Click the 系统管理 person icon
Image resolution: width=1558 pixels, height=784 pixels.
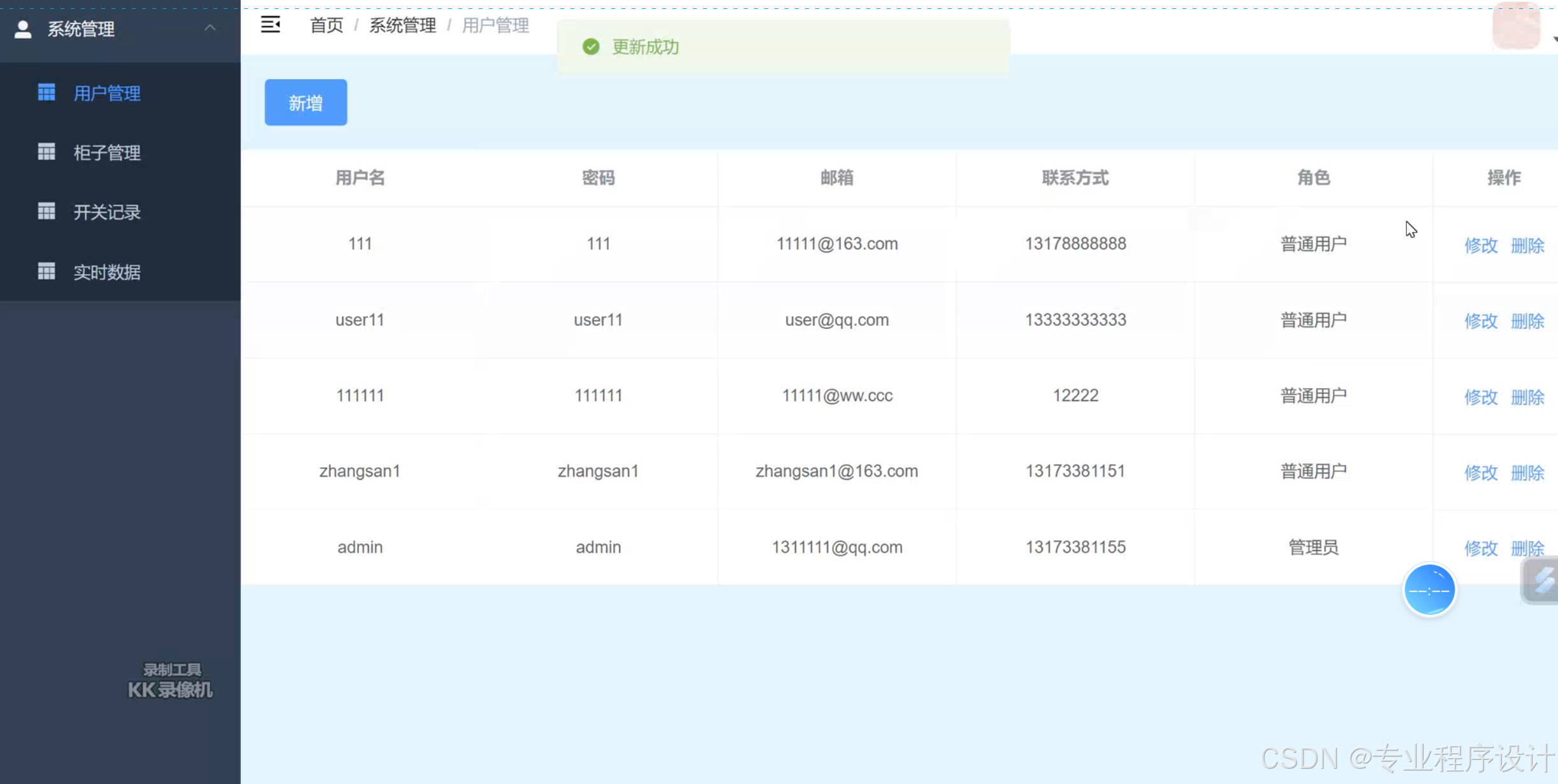23,29
